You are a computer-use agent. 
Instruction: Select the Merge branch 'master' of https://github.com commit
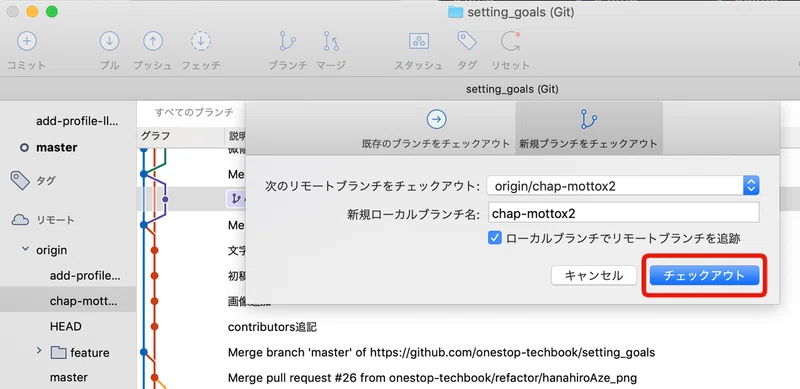pyautogui.click(x=441, y=353)
